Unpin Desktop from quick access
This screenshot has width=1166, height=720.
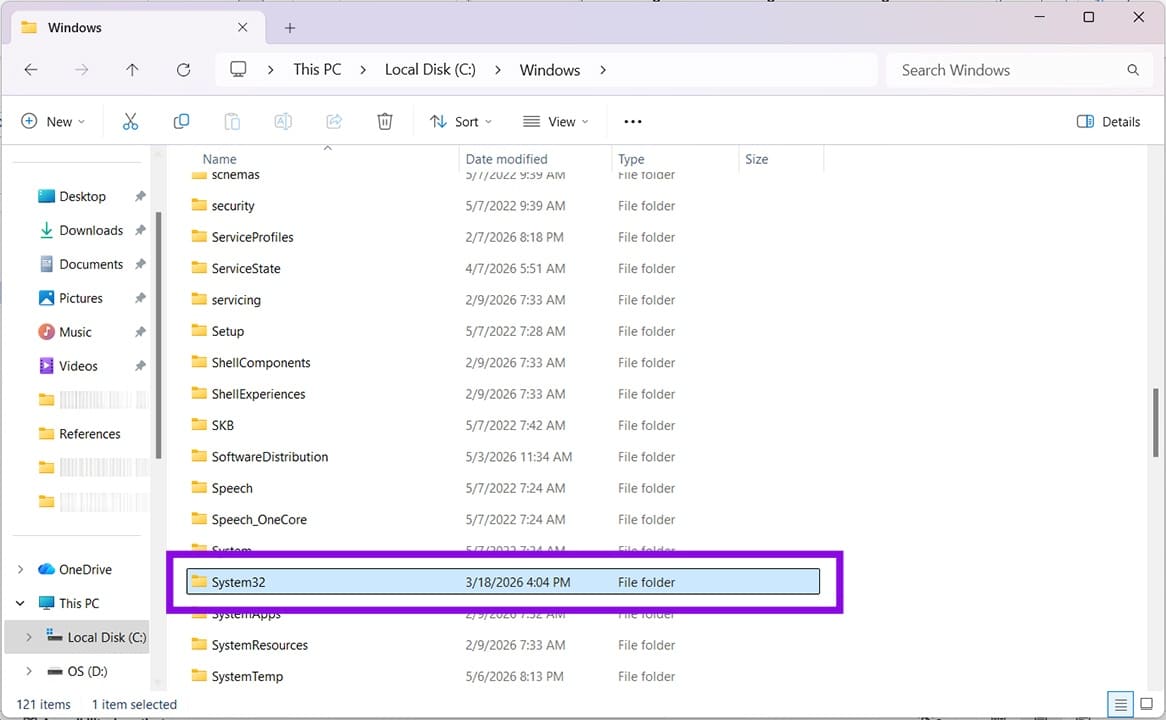pyautogui.click(x=140, y=196)
